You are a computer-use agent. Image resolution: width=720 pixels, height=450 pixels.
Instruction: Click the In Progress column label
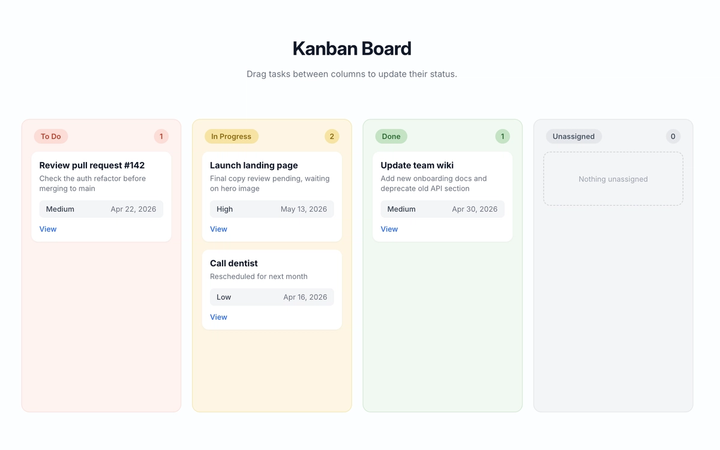tap(231, 136)
